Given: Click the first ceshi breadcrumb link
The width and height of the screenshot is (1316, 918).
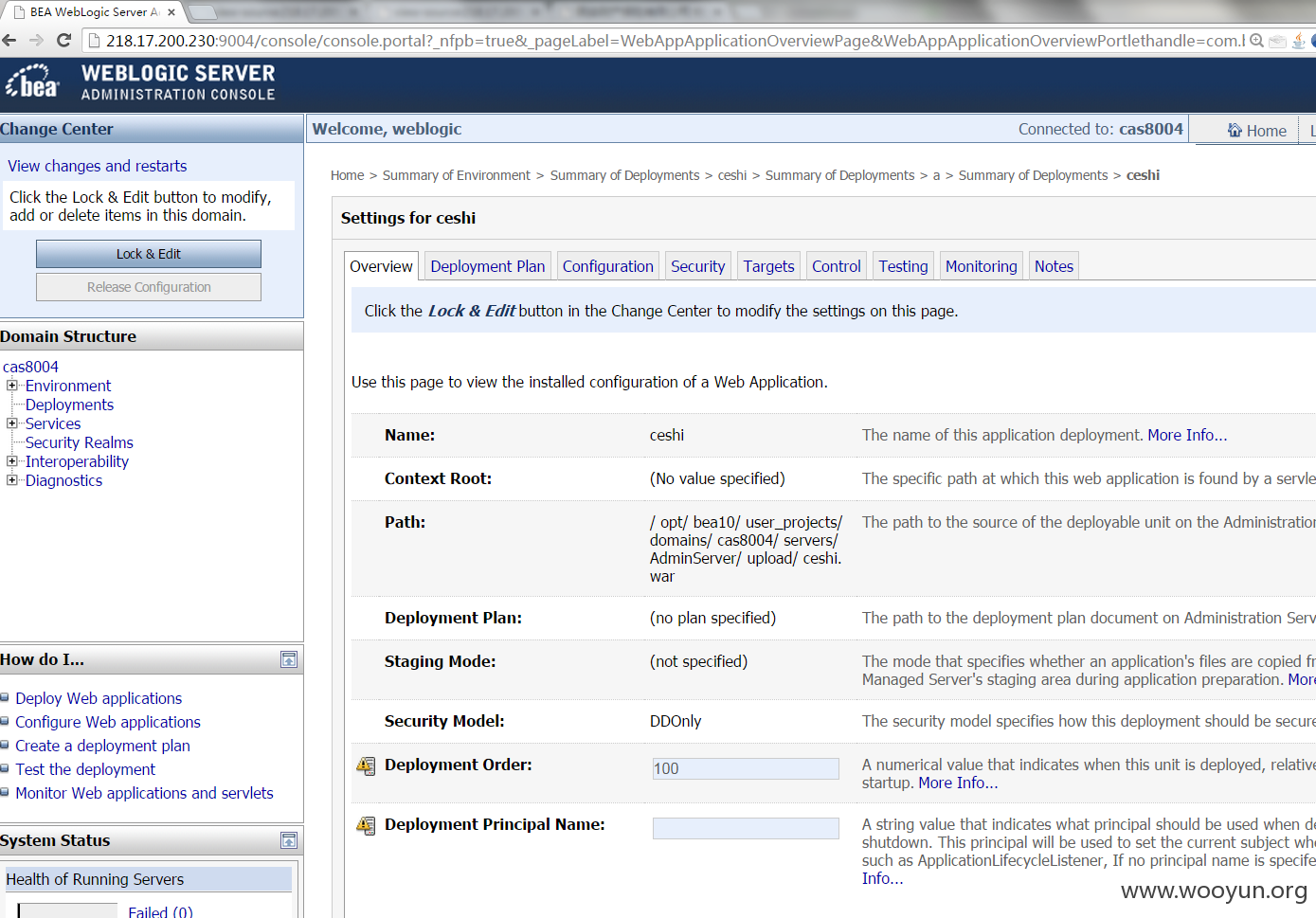Looking at the screenshot, I should (x=732, y=175).
